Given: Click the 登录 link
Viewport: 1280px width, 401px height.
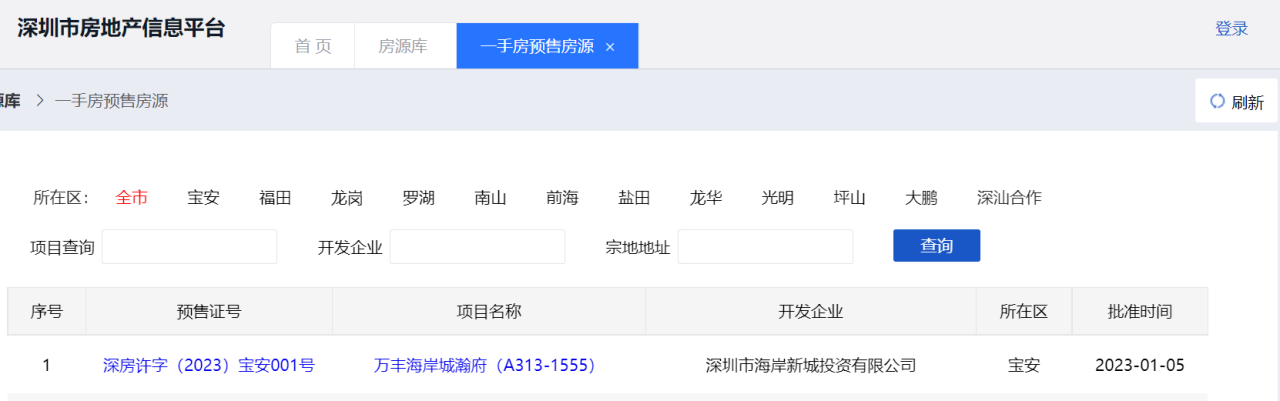Looking at the screenshot, I should [1232, 29].
